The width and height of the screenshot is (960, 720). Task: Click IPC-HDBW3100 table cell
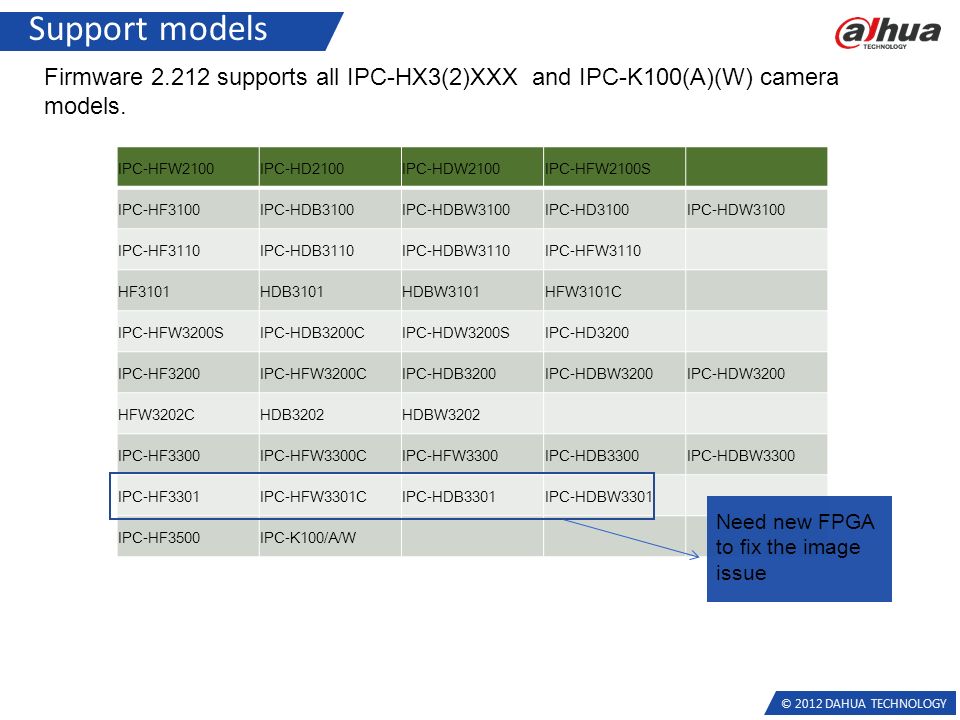(x=472, y=209)
